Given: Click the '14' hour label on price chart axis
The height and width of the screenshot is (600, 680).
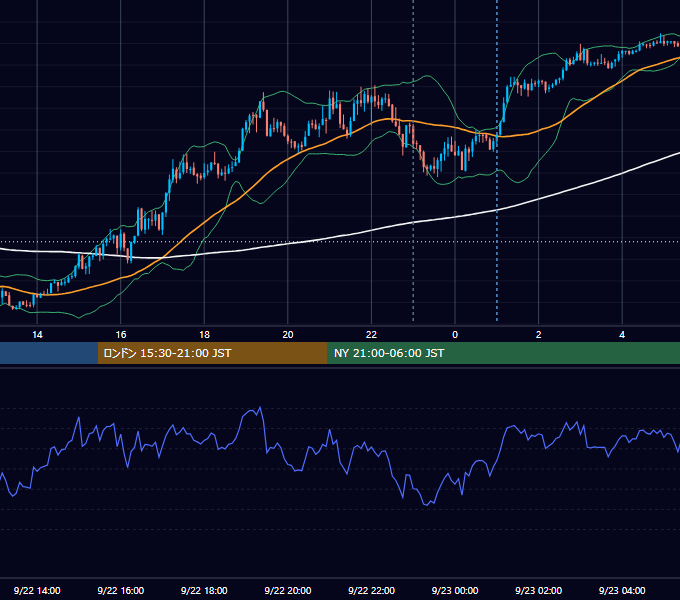Looking at the screenshot, I should click(37, 335).
